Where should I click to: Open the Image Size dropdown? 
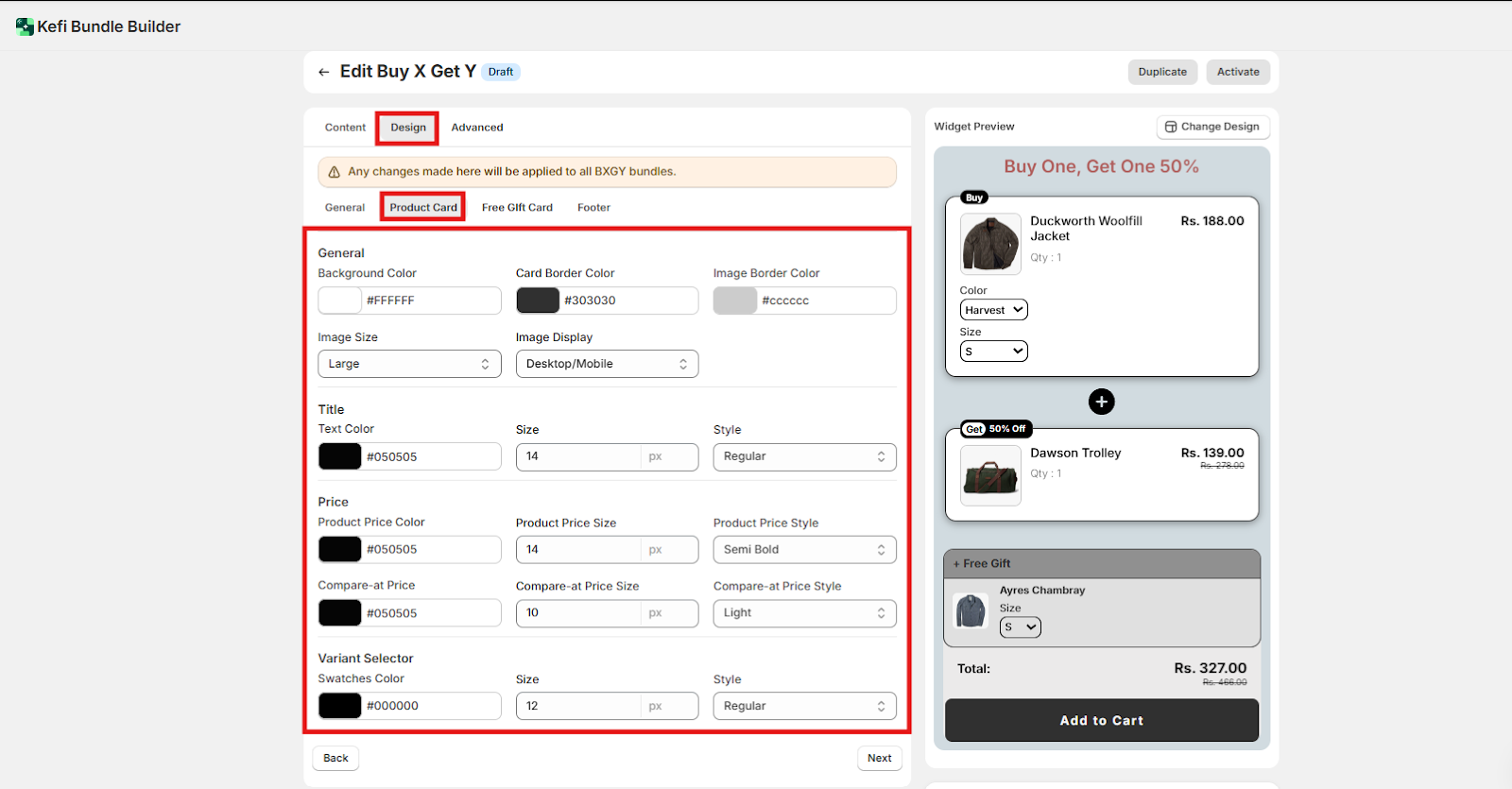tap(409, 364)
